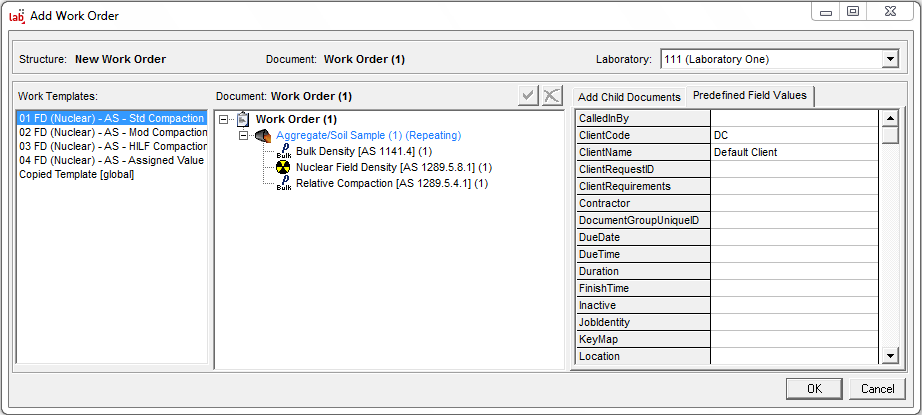922x415 pixels.
Task: Switch to Add Child Documents tab
Action: click(x=629, y=97)
